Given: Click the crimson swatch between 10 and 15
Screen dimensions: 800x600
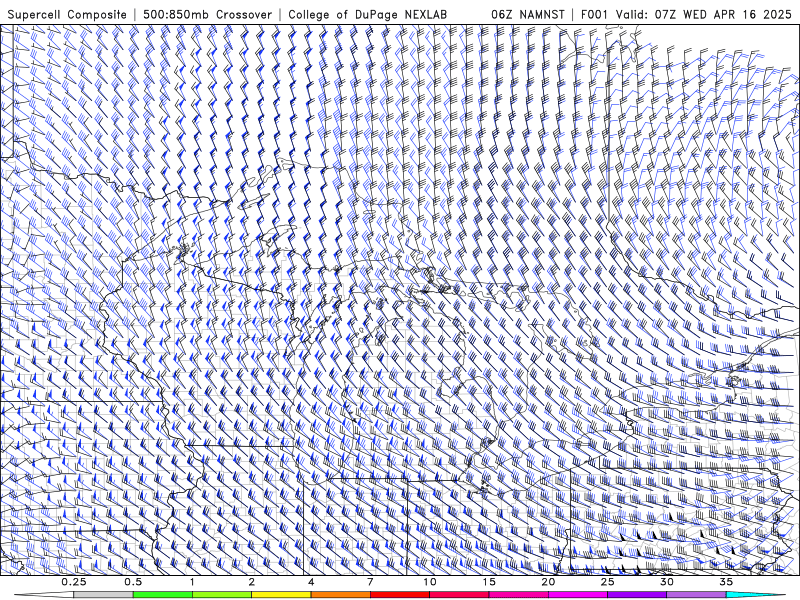Looking at the screenshot, I should point(459,595).
